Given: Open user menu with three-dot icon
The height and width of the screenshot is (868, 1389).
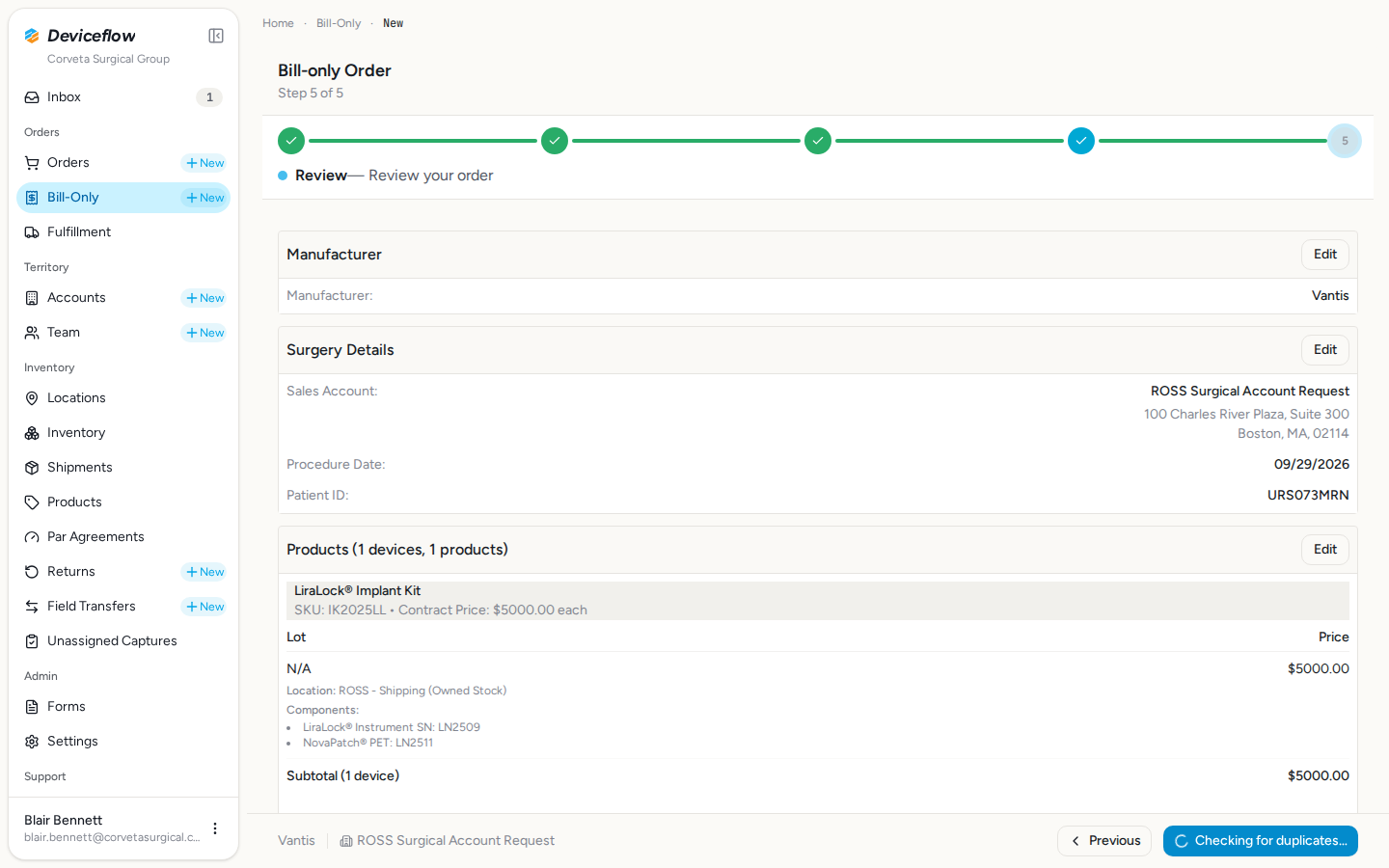Looking at the screenshot, I should click(215, 828).
